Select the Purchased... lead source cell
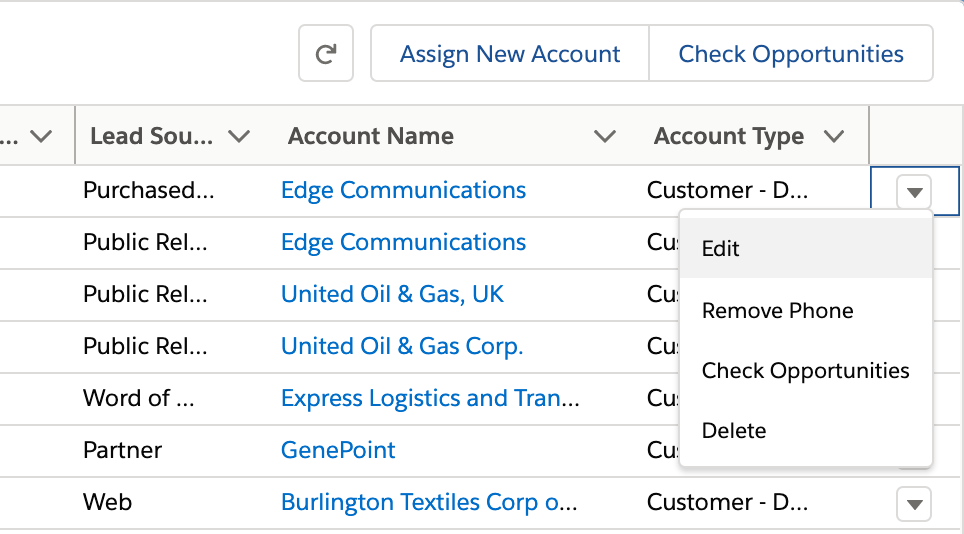The width and height of the screenshot is (964, 534). pos(149,190)
